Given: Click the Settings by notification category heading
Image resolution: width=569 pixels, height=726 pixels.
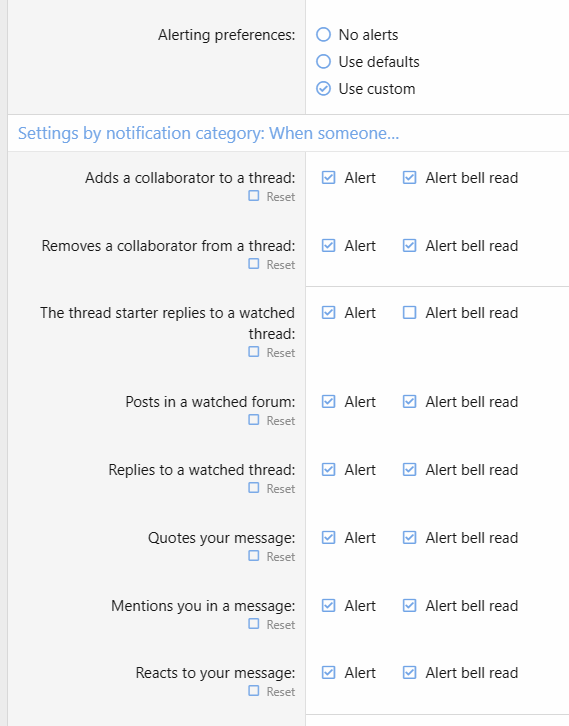Looking at the screenshot, I should (x=208, y=133).
